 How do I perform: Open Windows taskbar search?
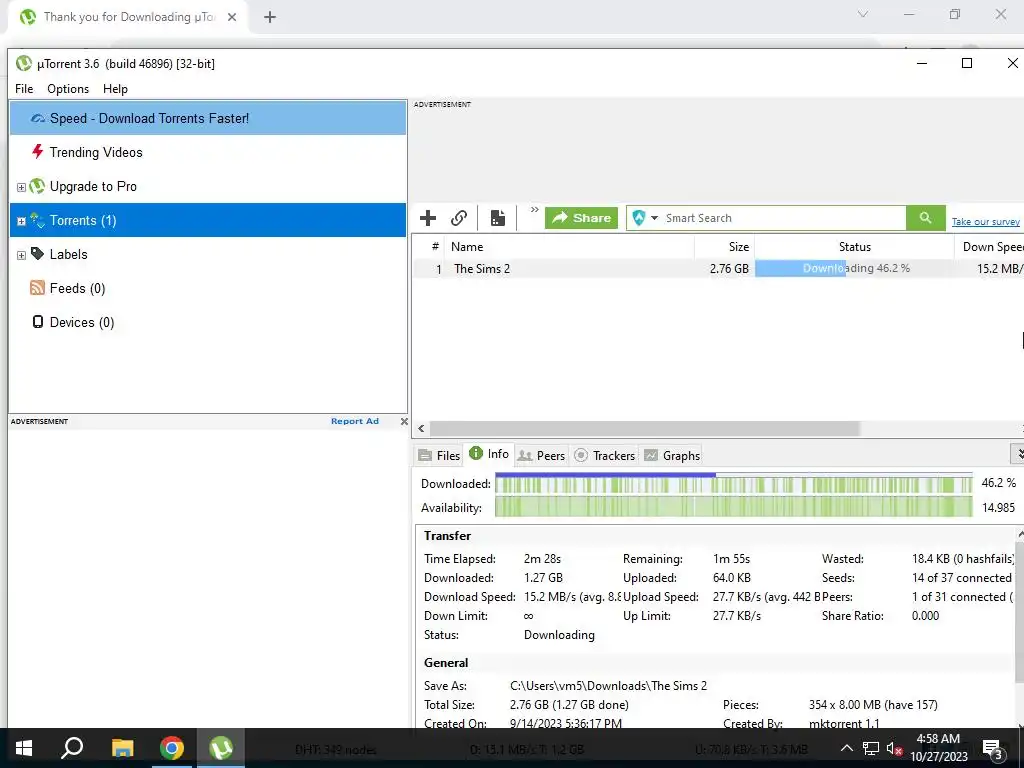coord(72,748)
